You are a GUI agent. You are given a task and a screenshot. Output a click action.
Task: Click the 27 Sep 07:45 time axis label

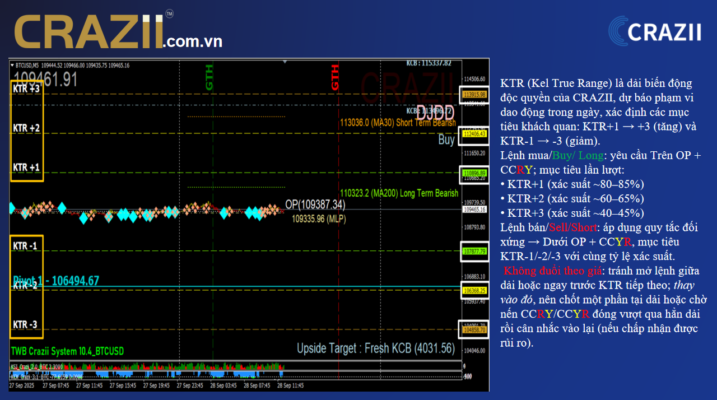click(x=56, y=385)
